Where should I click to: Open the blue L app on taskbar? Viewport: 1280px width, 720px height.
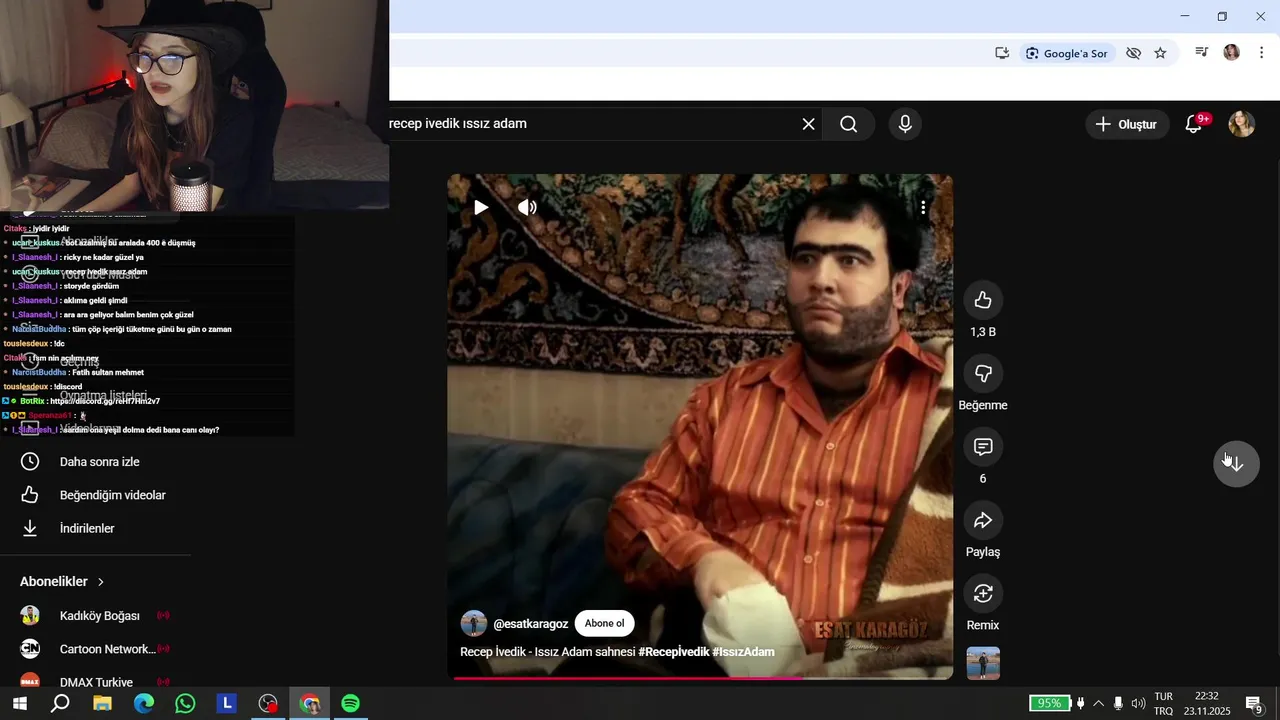point(227,704)
